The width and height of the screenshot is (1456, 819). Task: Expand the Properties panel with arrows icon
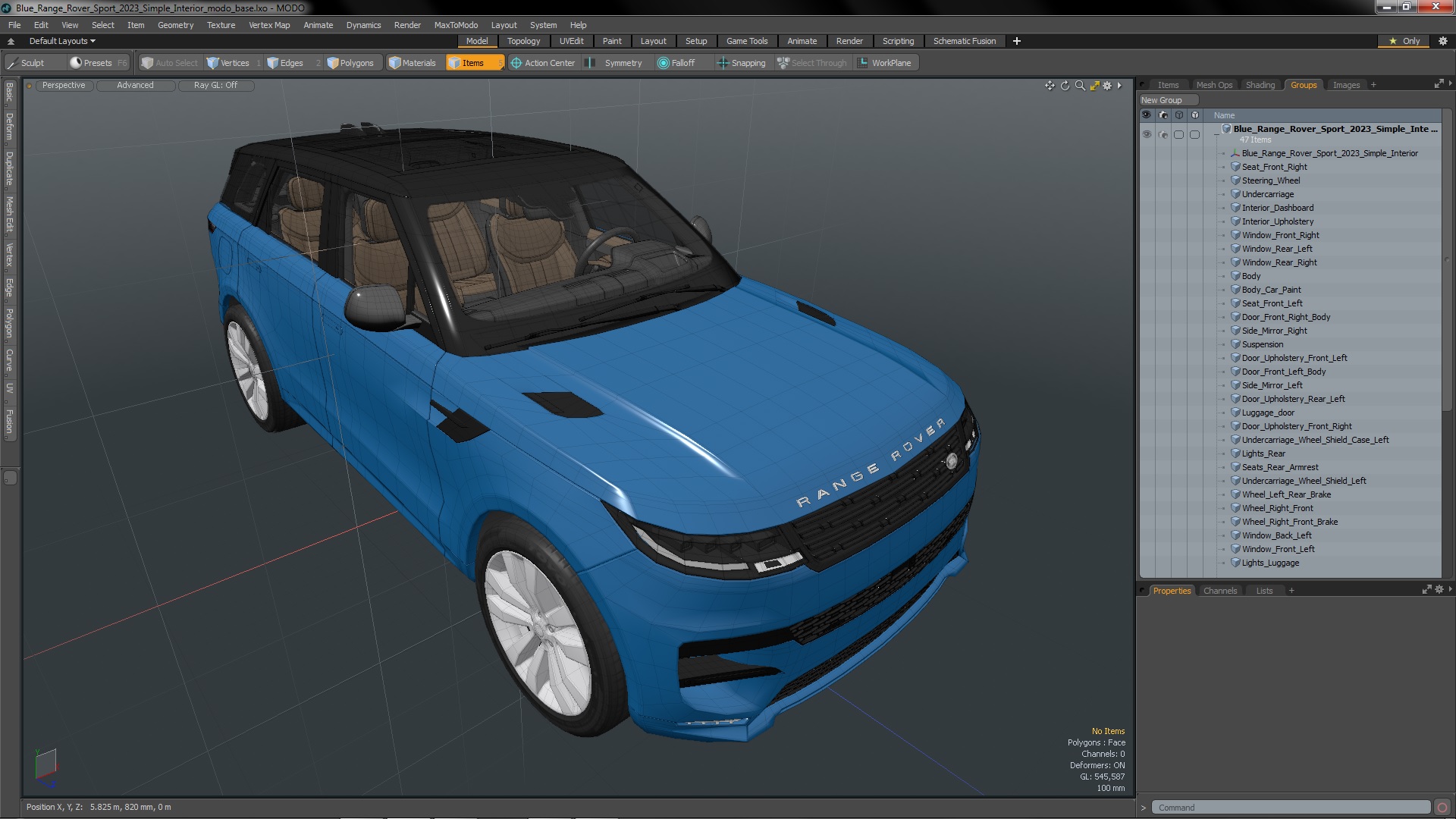(x=1426, y=589)
